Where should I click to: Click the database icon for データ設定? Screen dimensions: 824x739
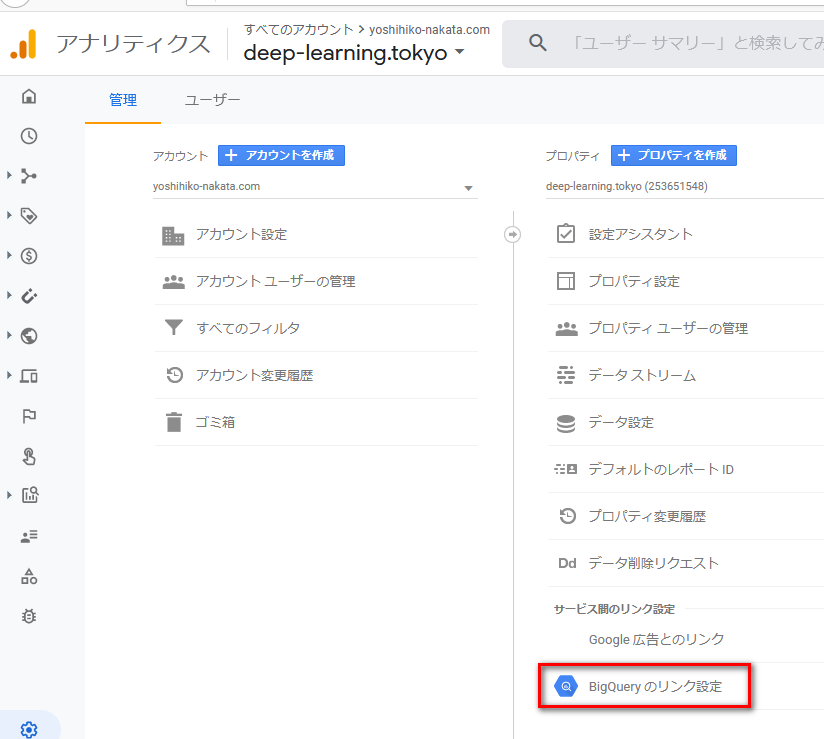click(x=565, y=423)
